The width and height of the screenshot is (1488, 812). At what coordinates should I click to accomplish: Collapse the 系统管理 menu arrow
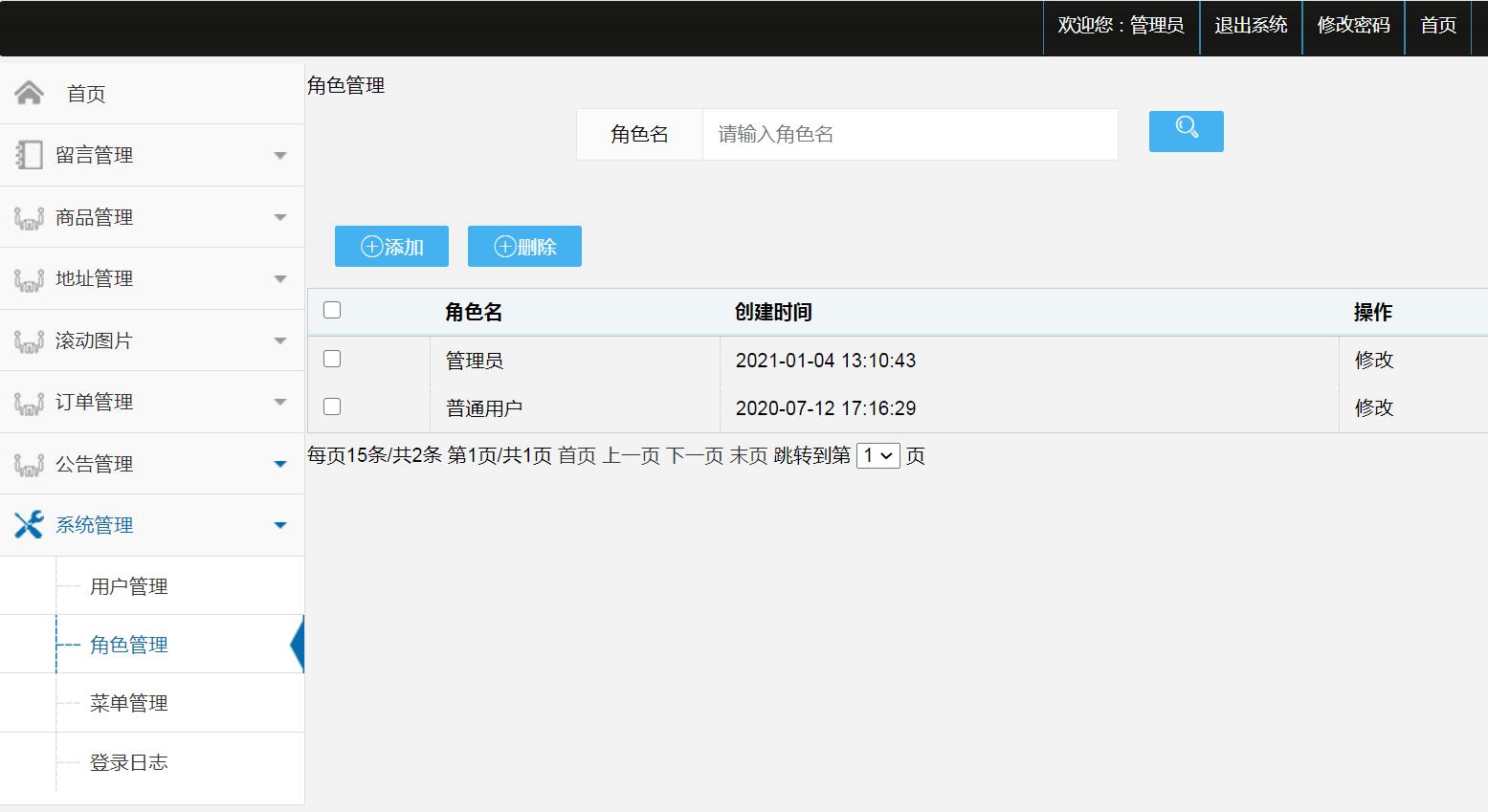280,525
